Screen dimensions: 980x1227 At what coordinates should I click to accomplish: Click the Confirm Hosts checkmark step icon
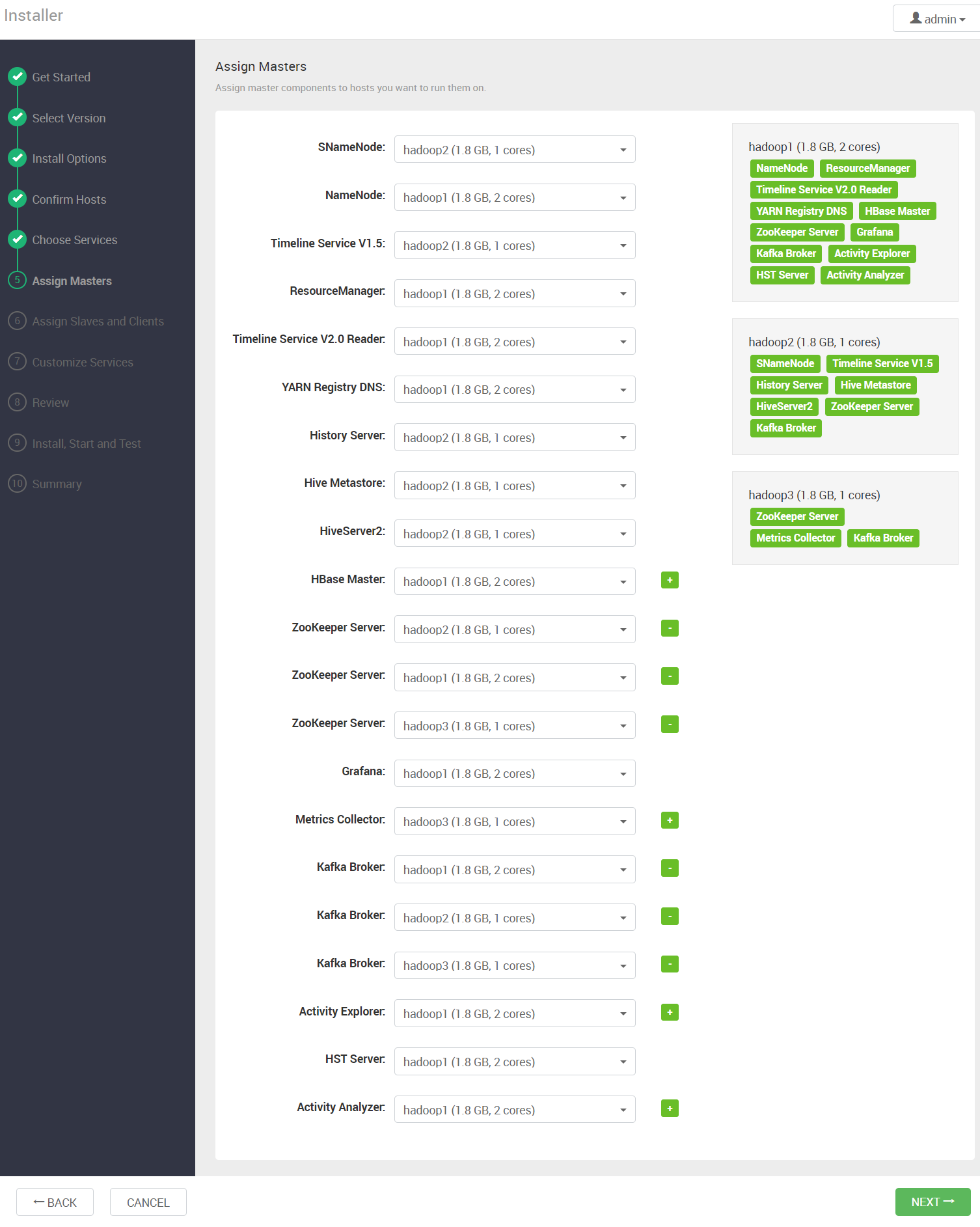click(18, 199)
